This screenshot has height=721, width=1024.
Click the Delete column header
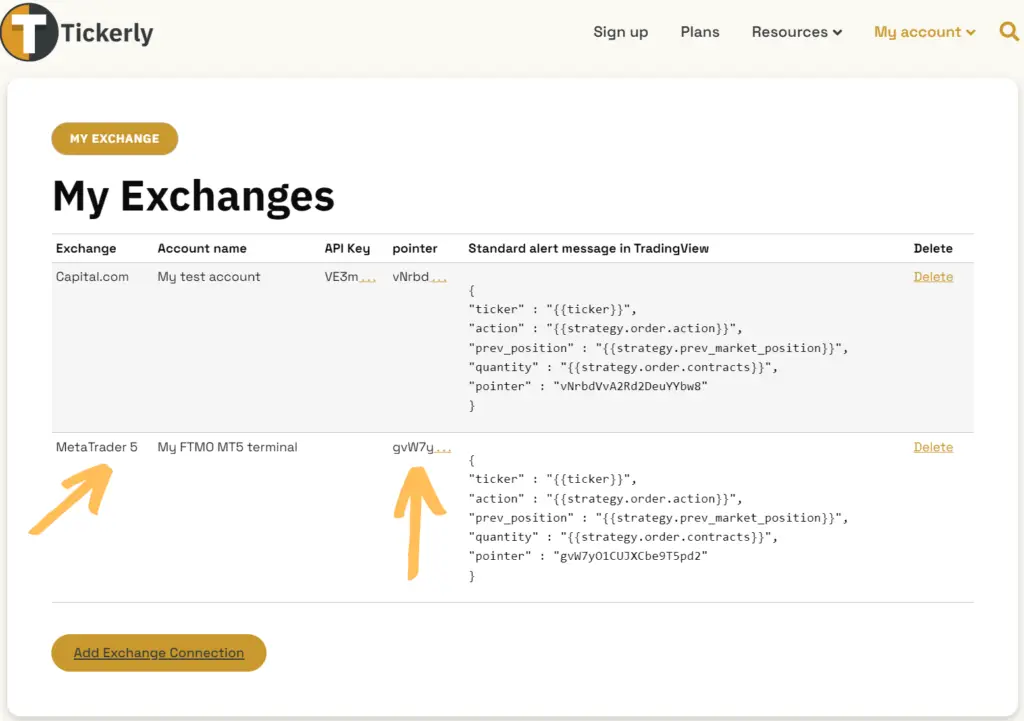[x=933, y=248]
